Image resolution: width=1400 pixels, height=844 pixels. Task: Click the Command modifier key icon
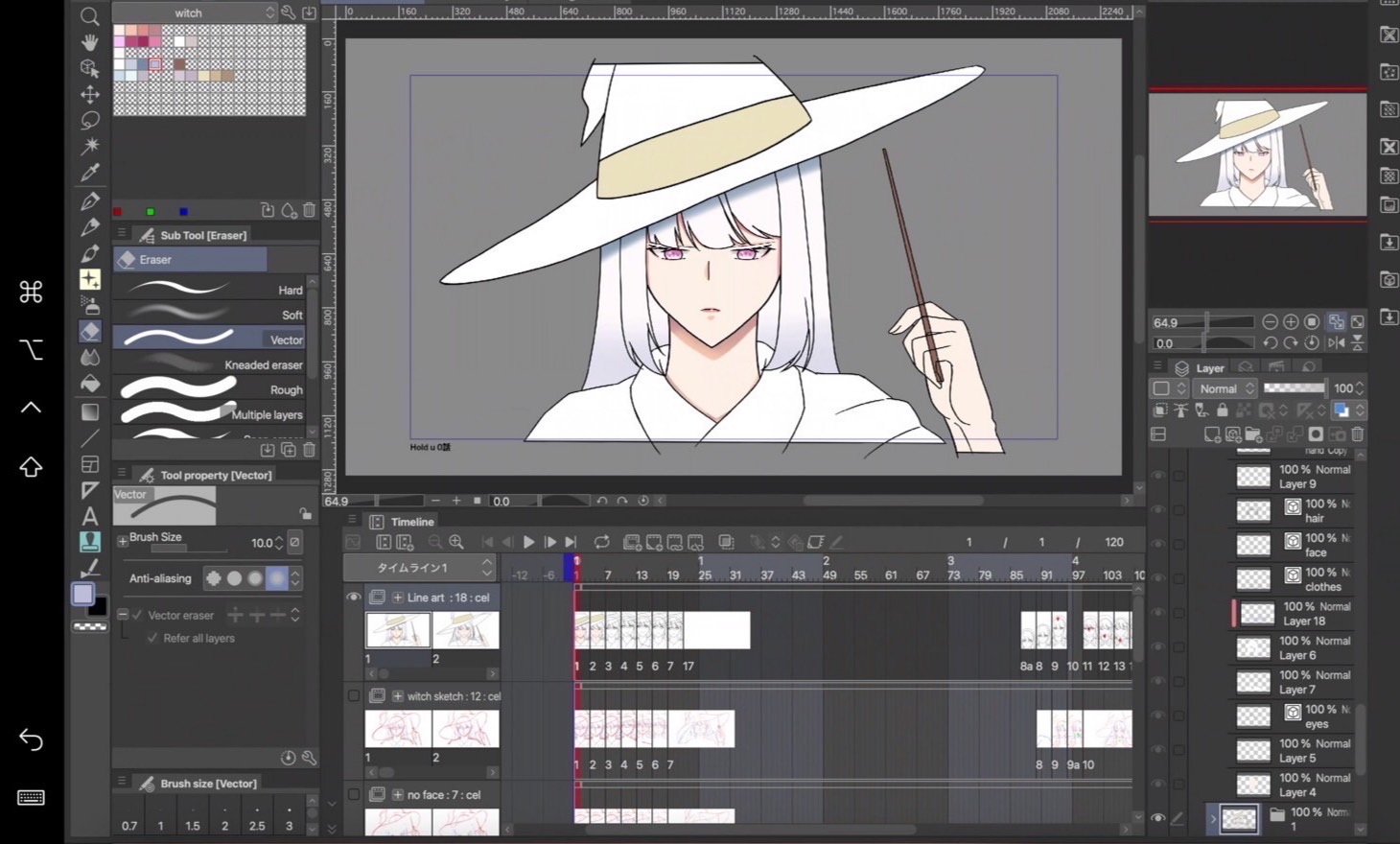coord(31,292)
